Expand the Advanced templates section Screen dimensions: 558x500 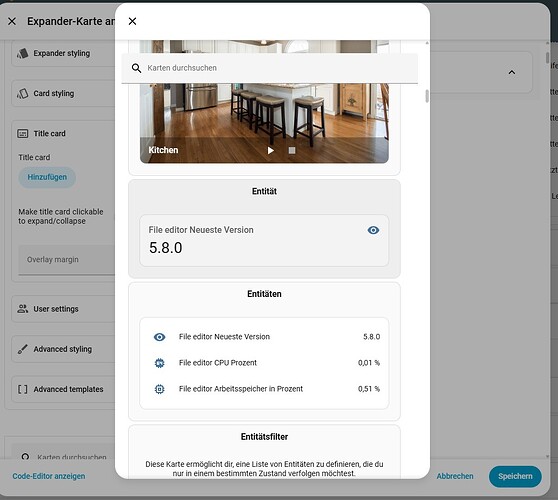[63, 389]
